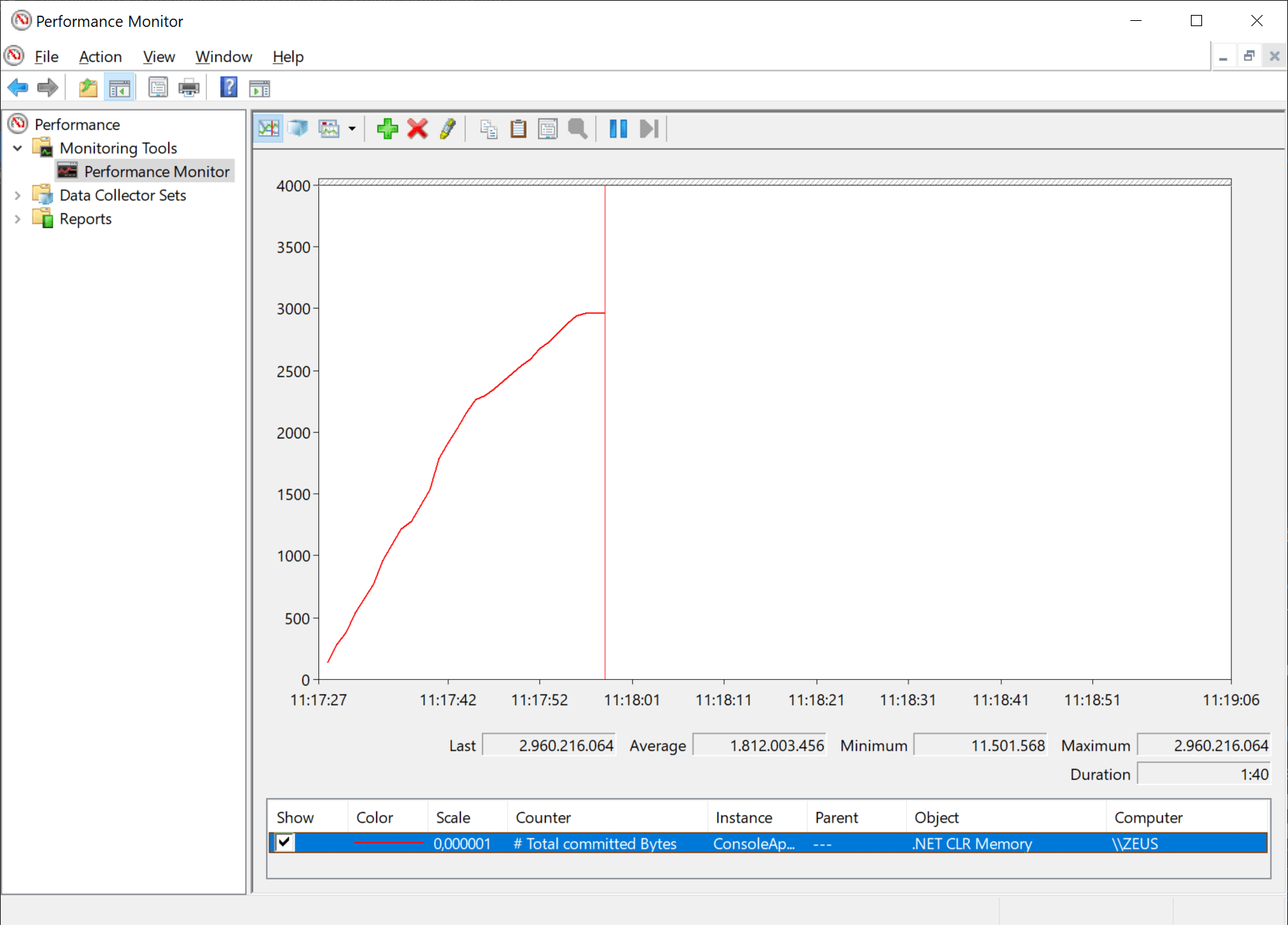Click View Current Activity graph icon
This screenshot has height=925, width=1288.
[x=269, y=129]
